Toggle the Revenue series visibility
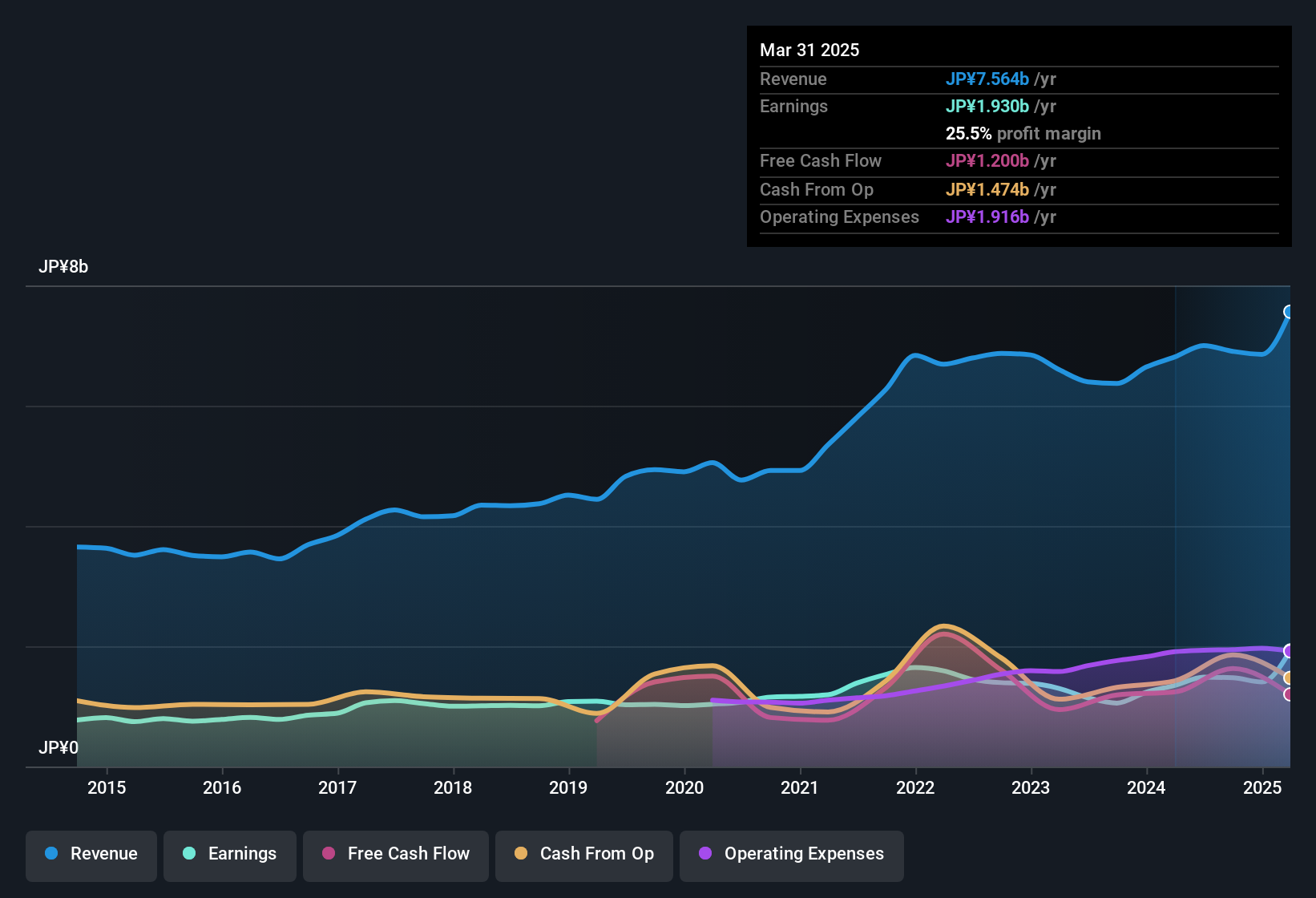This screenshot has width=1316, height=898. [91, 854]
